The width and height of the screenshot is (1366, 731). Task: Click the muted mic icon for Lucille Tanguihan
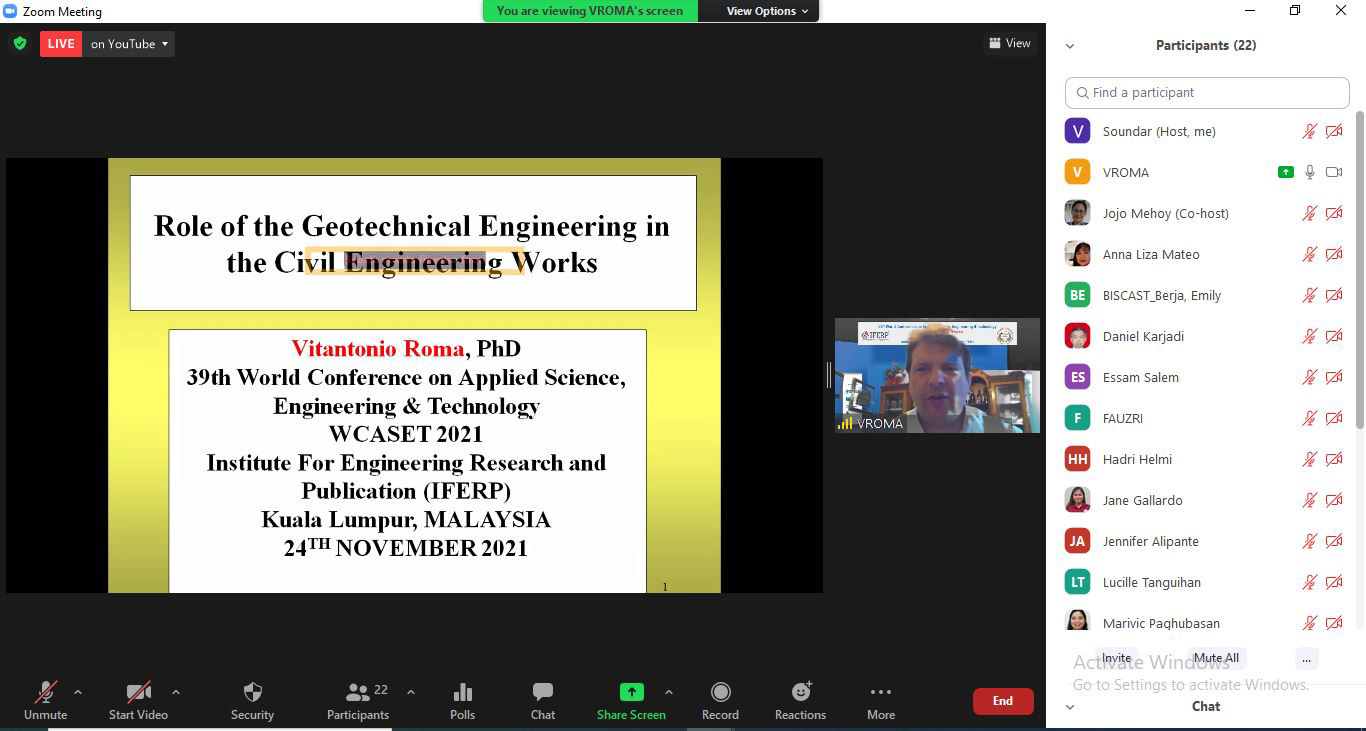click(1310, 582)
